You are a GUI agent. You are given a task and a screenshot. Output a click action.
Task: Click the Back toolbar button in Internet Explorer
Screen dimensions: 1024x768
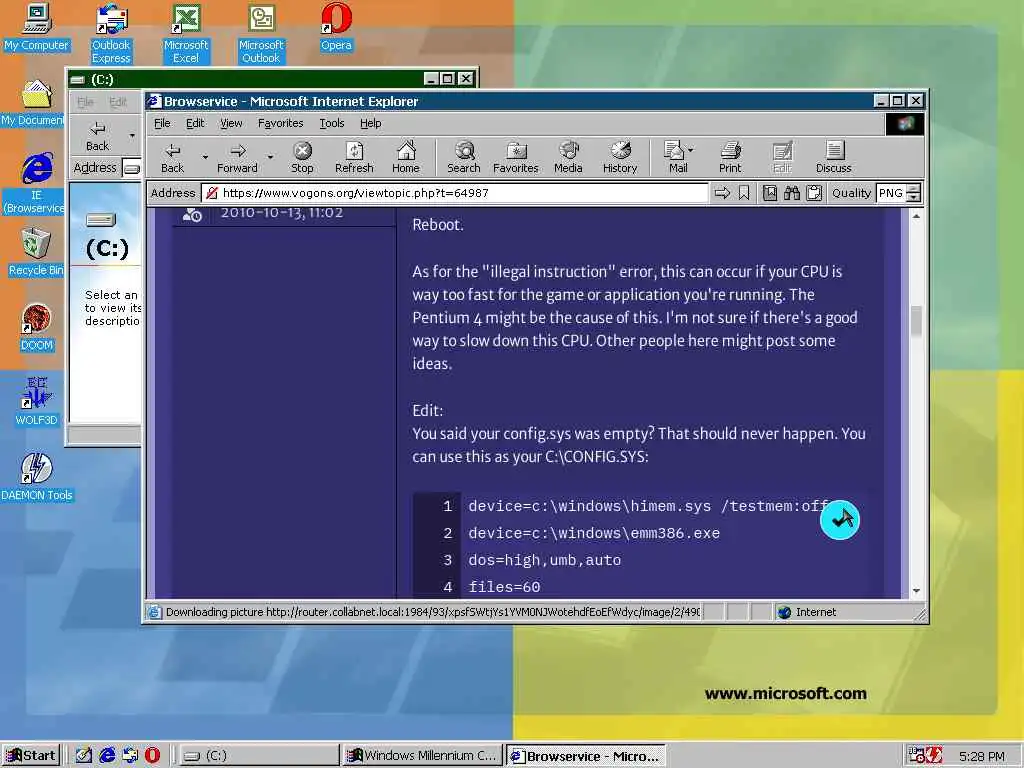172,157
